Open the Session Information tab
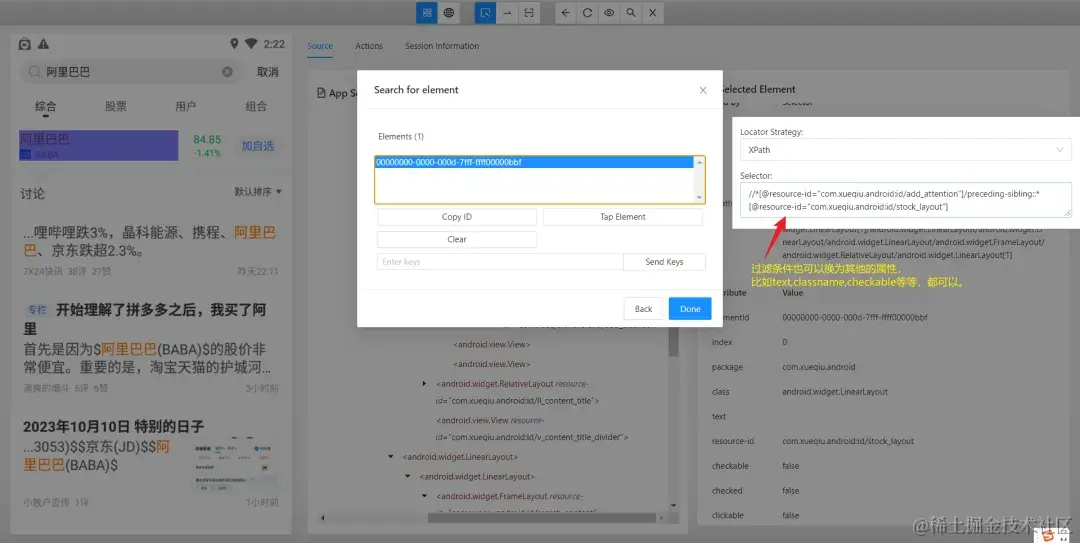 point(442,46)
